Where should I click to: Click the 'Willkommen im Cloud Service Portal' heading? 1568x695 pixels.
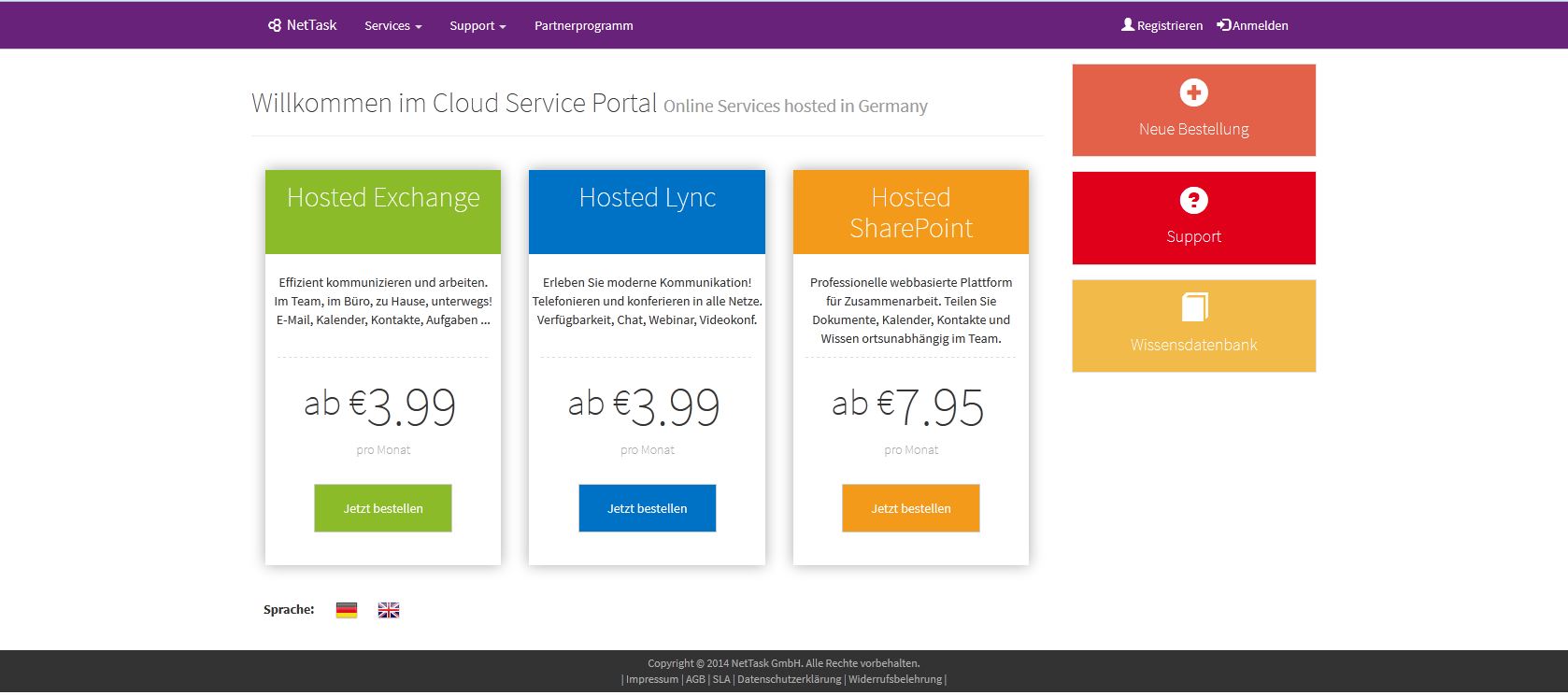(x=454, y=103)
